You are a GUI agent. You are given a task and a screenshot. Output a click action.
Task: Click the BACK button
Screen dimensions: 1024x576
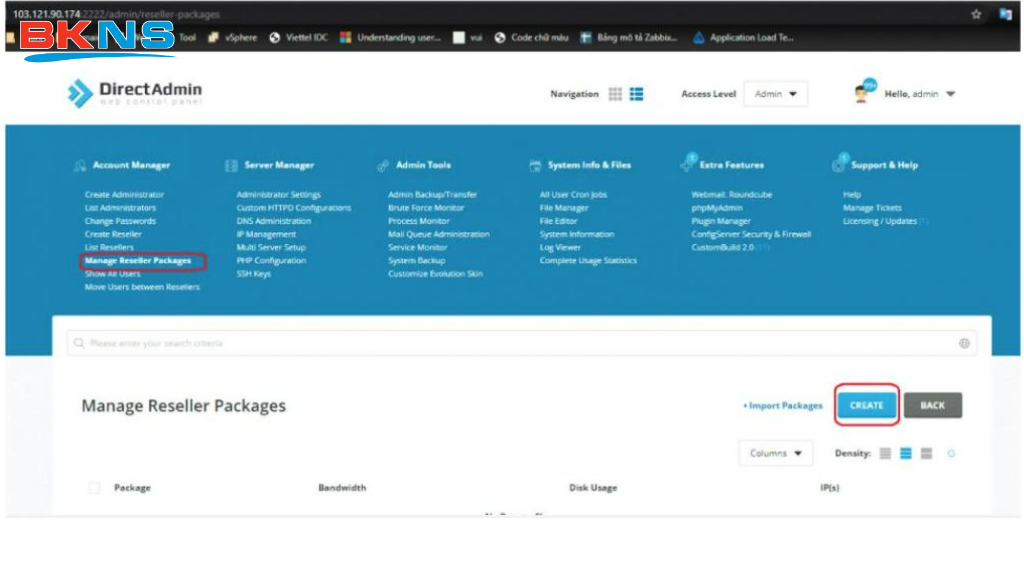(x=931, y=405)
